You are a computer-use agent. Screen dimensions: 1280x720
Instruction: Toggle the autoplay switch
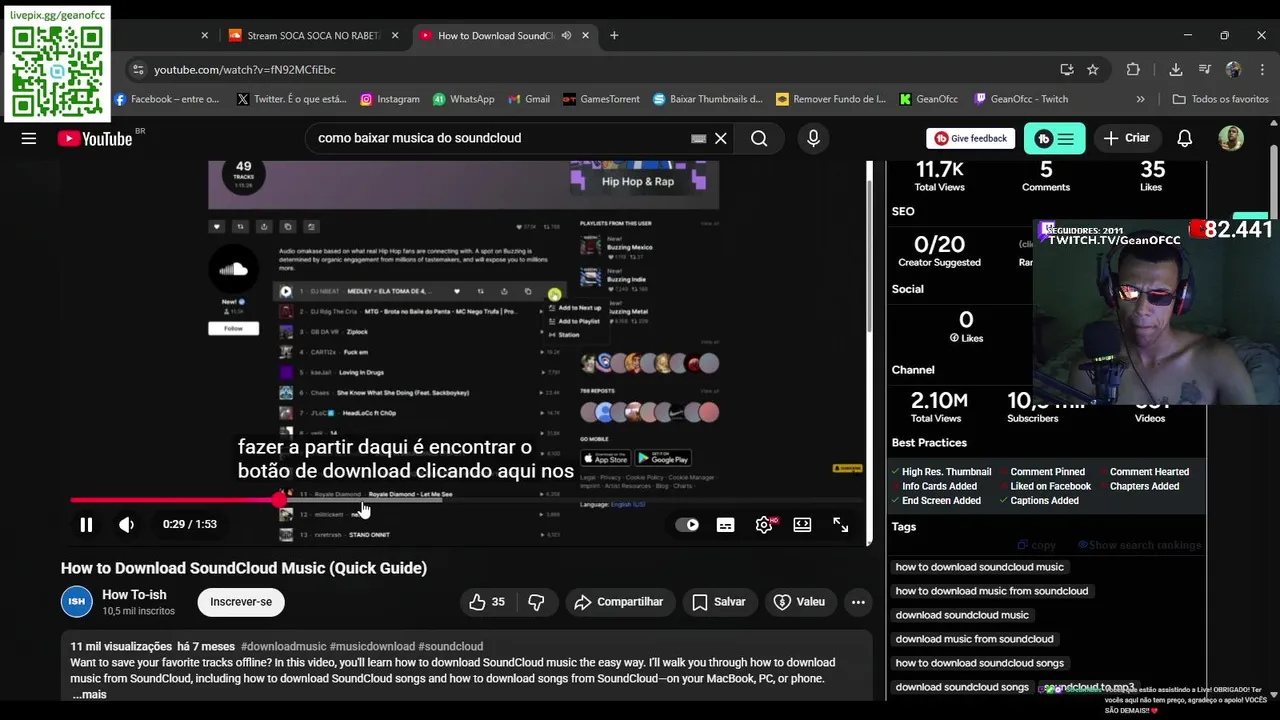[x=687, y=525]
